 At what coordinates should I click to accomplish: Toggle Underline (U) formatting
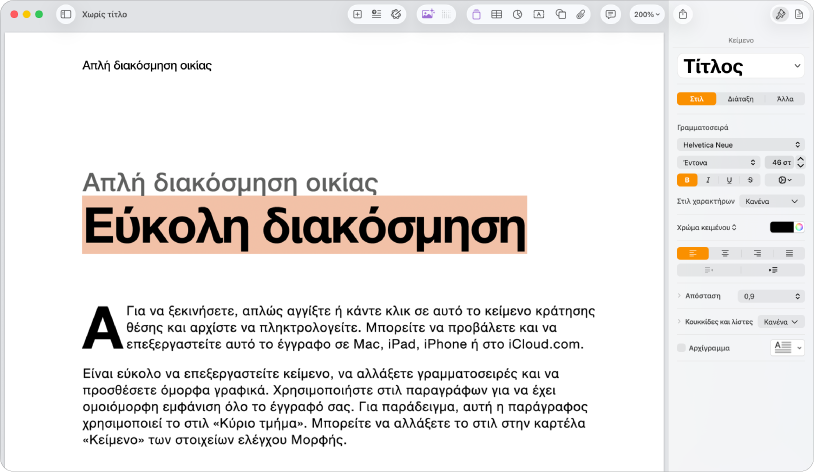click(x=729, y=180)
